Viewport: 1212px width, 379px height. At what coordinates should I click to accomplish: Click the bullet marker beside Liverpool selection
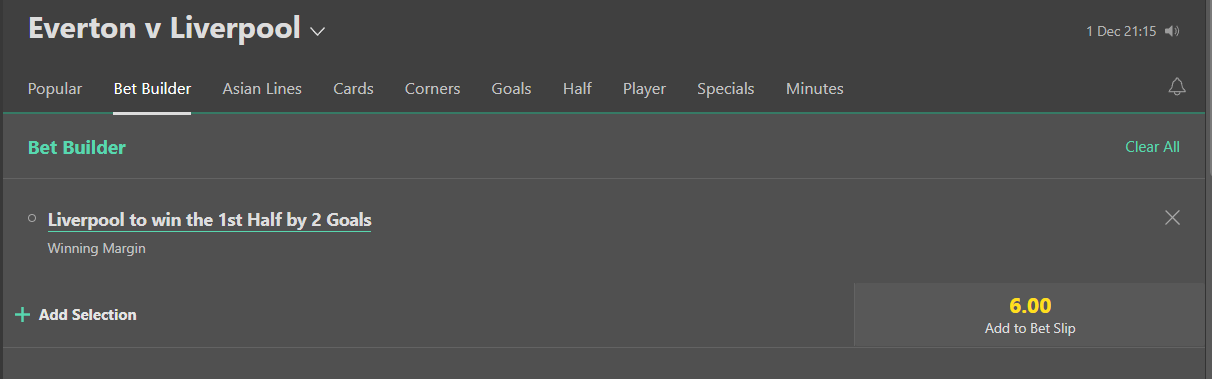pyautogui.click(x=32, y=217)
